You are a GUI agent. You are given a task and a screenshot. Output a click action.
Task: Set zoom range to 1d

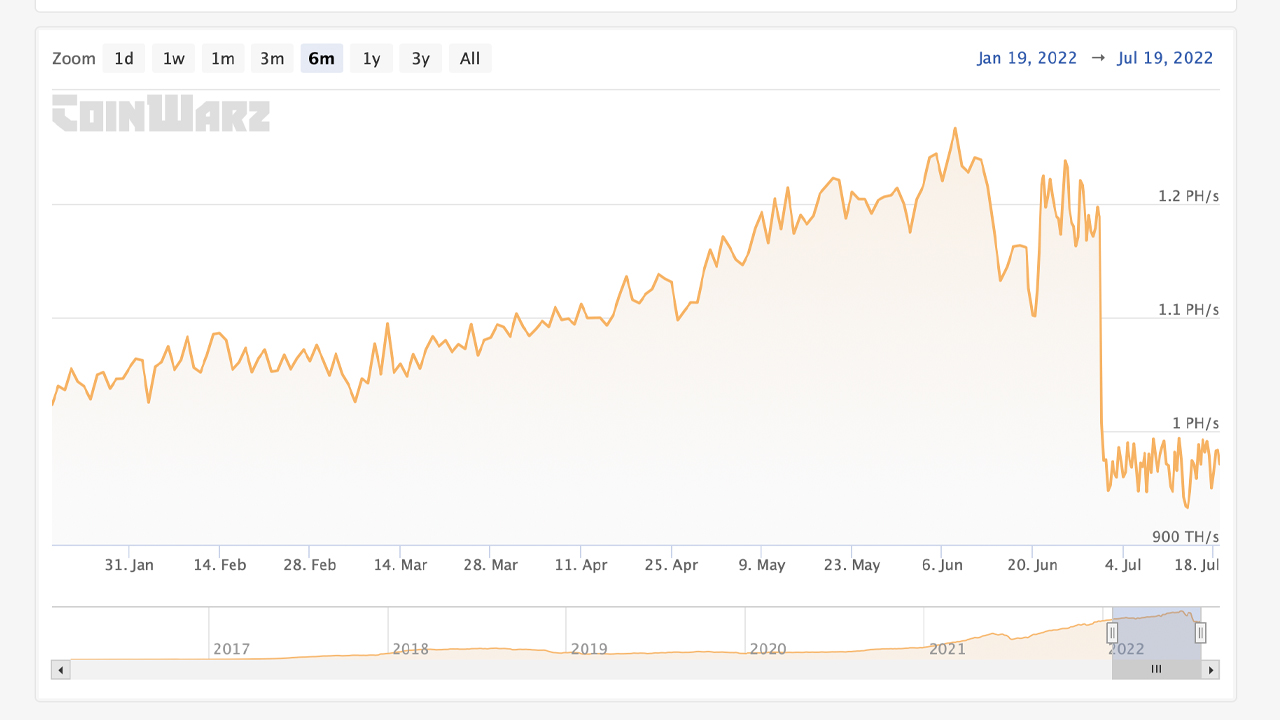pos(124,59)
